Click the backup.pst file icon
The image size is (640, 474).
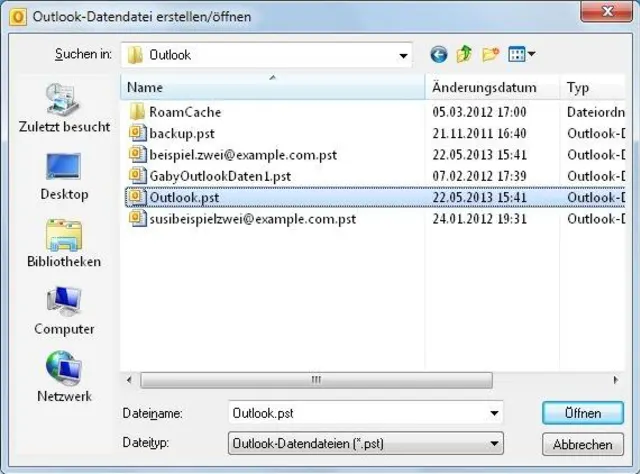137,133
